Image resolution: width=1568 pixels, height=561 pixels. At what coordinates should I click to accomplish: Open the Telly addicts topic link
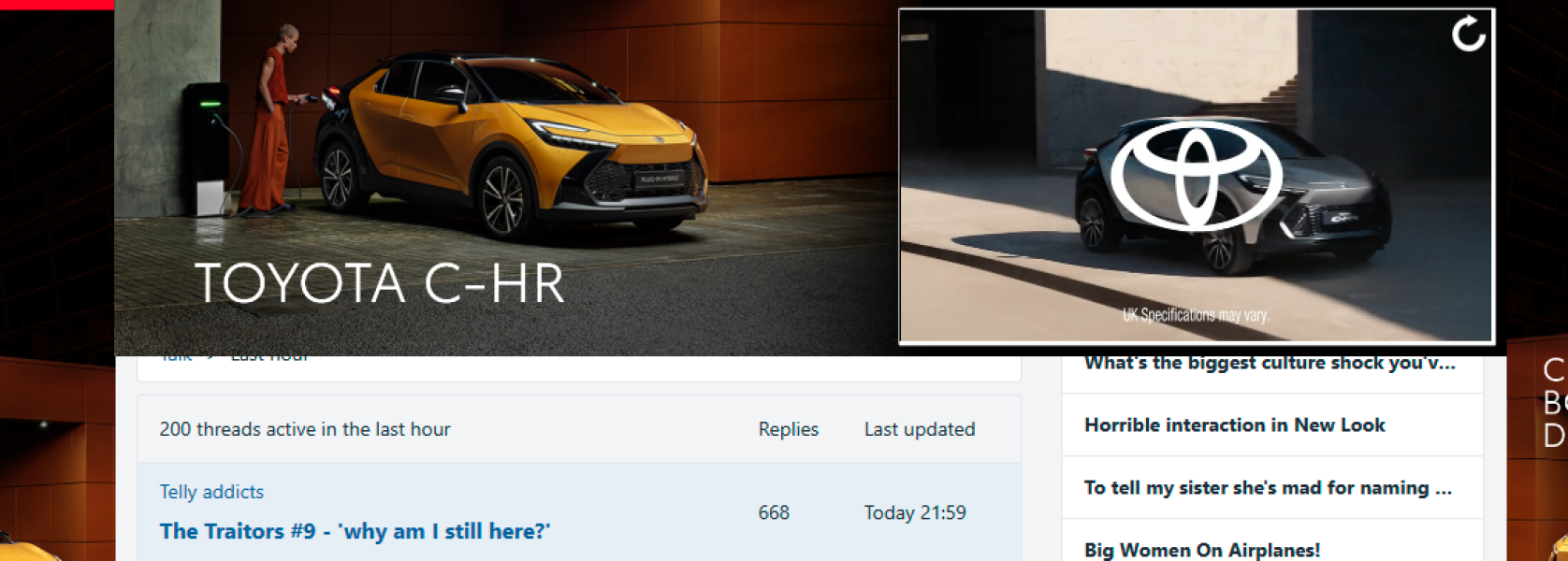(x=211, y=492)
